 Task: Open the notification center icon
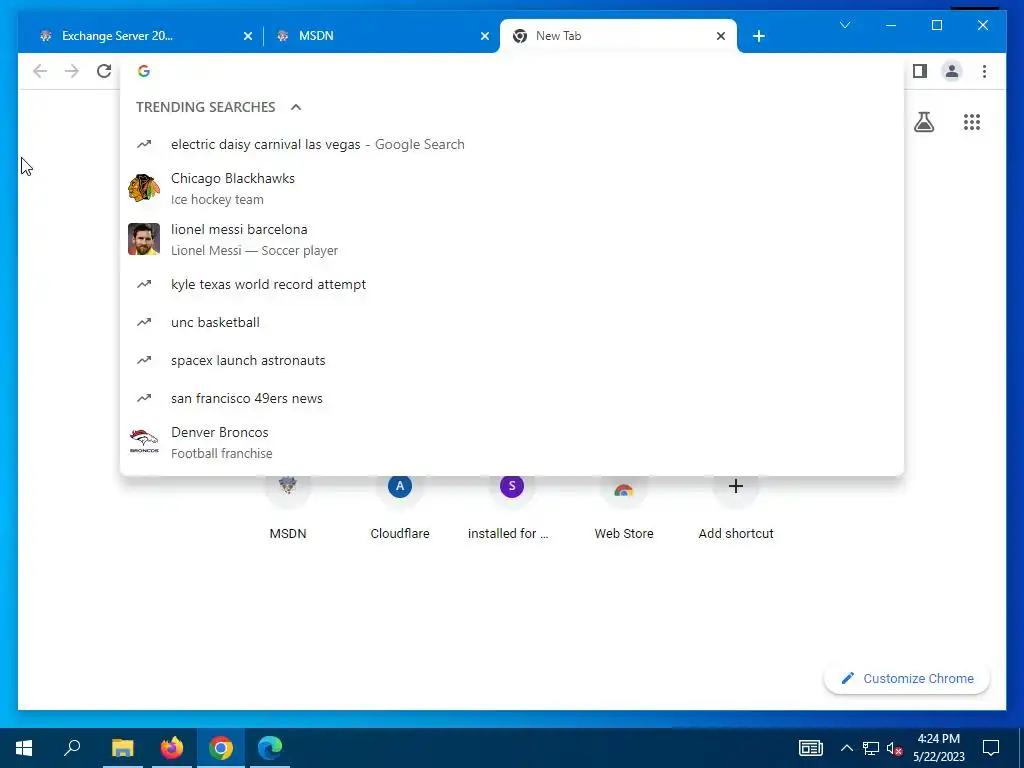[991, 748]
